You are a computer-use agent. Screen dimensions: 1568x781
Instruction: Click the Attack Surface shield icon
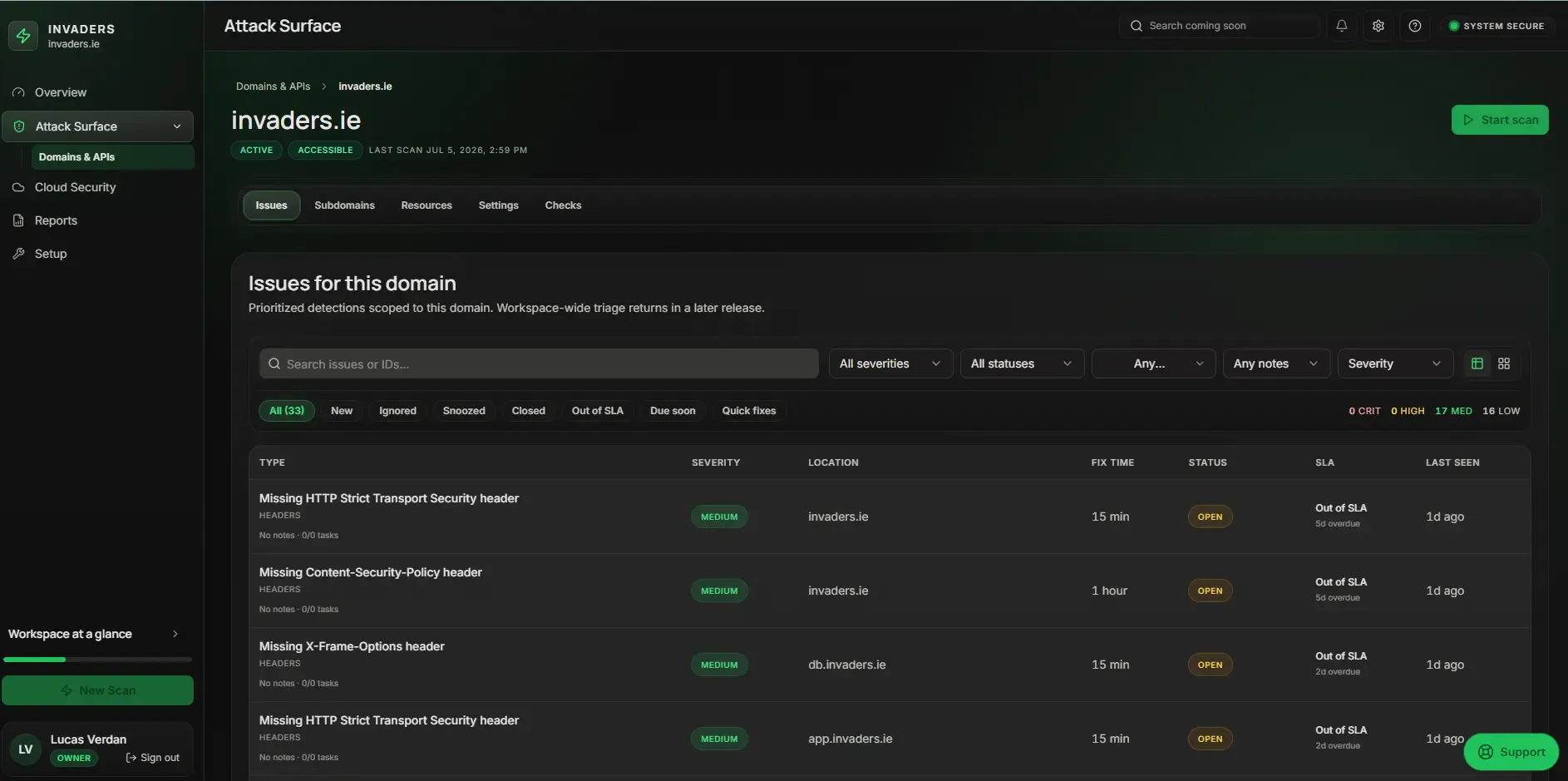click(x=19, y=126)
